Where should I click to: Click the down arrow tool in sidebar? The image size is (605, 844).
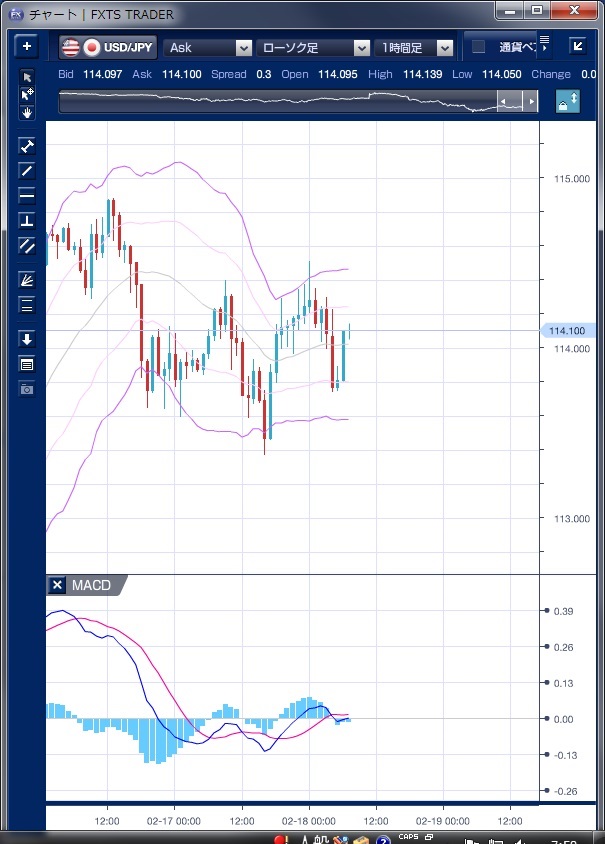click(27, 339)
